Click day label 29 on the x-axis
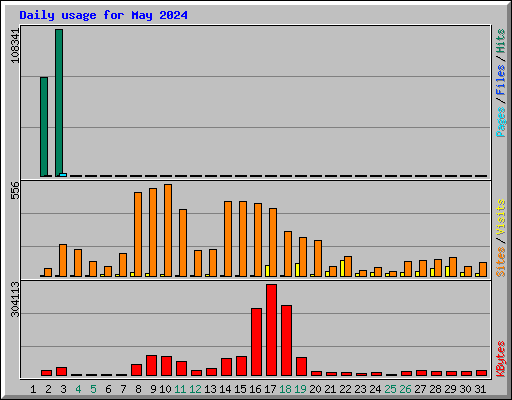 450,389
